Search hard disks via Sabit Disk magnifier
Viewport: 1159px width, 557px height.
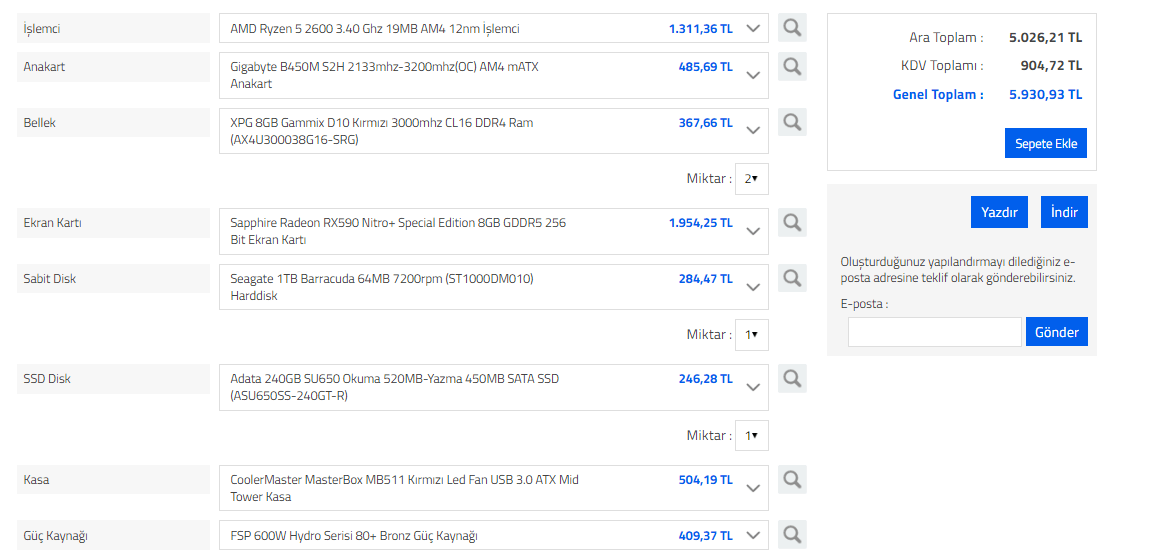[792, 278]
